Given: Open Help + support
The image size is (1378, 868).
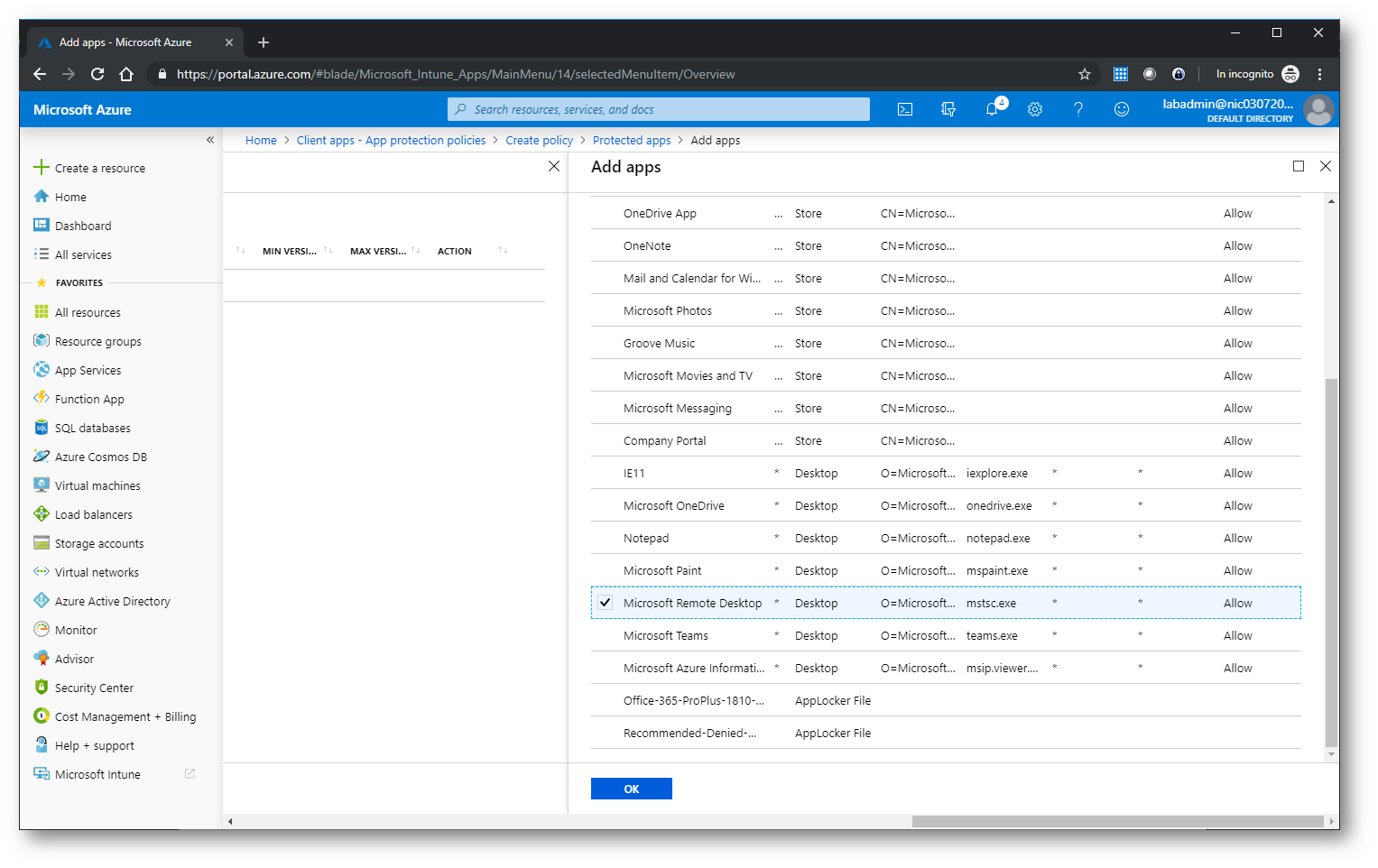Looking at the screenshot, I should [94, 745].
